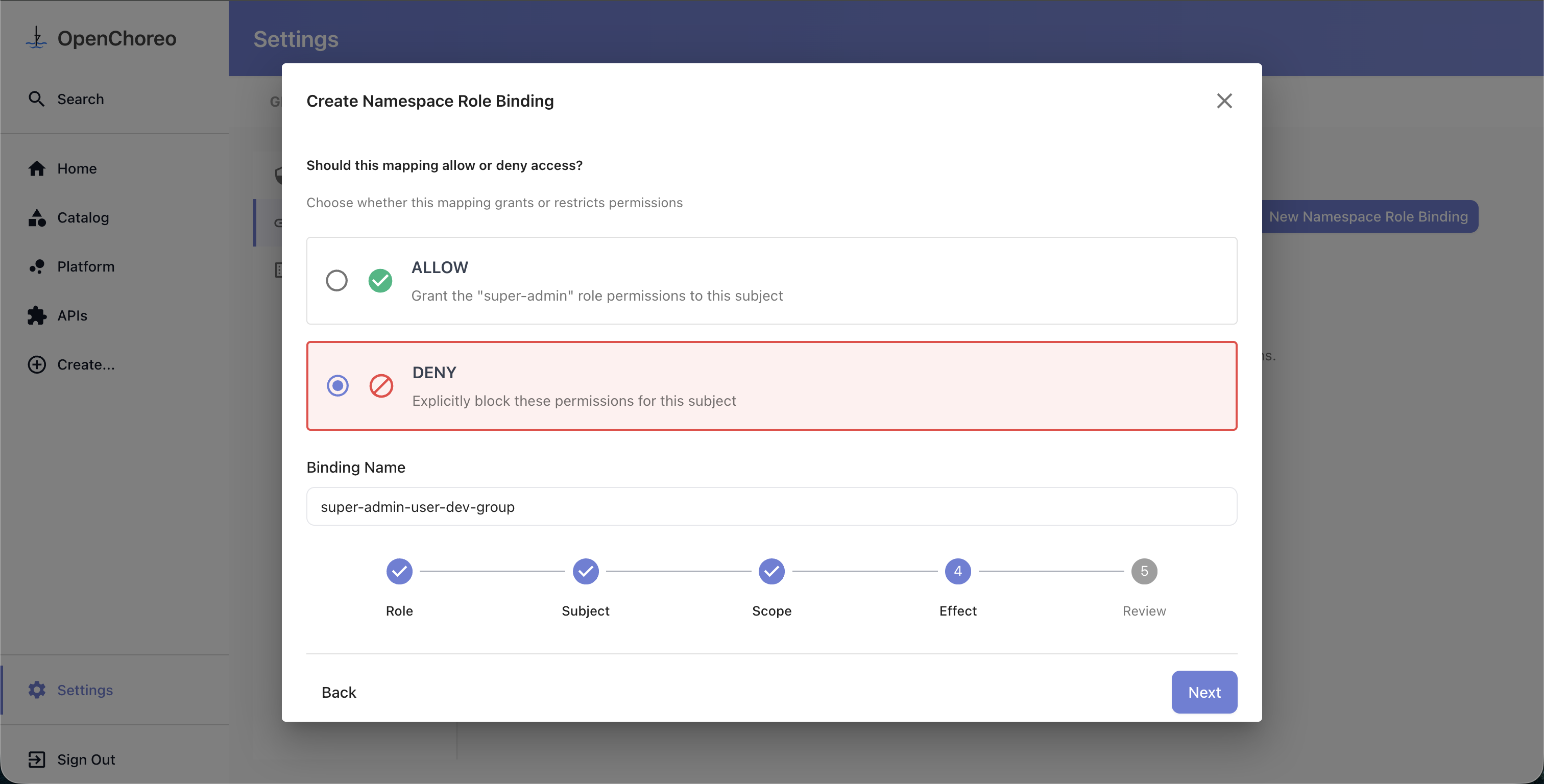Image resolution: width=1544 pixels, height=784 pixels.
Task: Go to the Role step
Action: point(399,571)
